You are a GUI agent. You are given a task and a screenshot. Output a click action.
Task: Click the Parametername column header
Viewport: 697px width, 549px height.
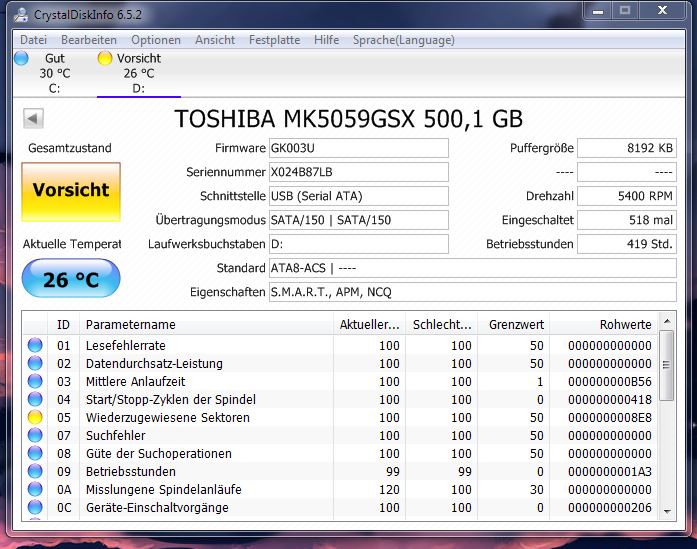[x=206, y=325]
